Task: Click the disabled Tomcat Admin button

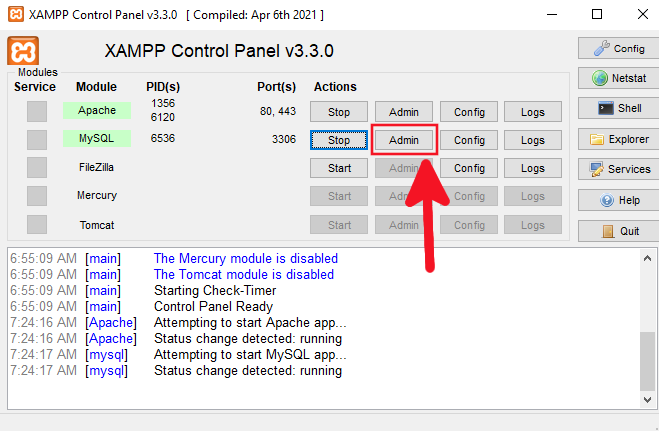Action: click(403, 225)
